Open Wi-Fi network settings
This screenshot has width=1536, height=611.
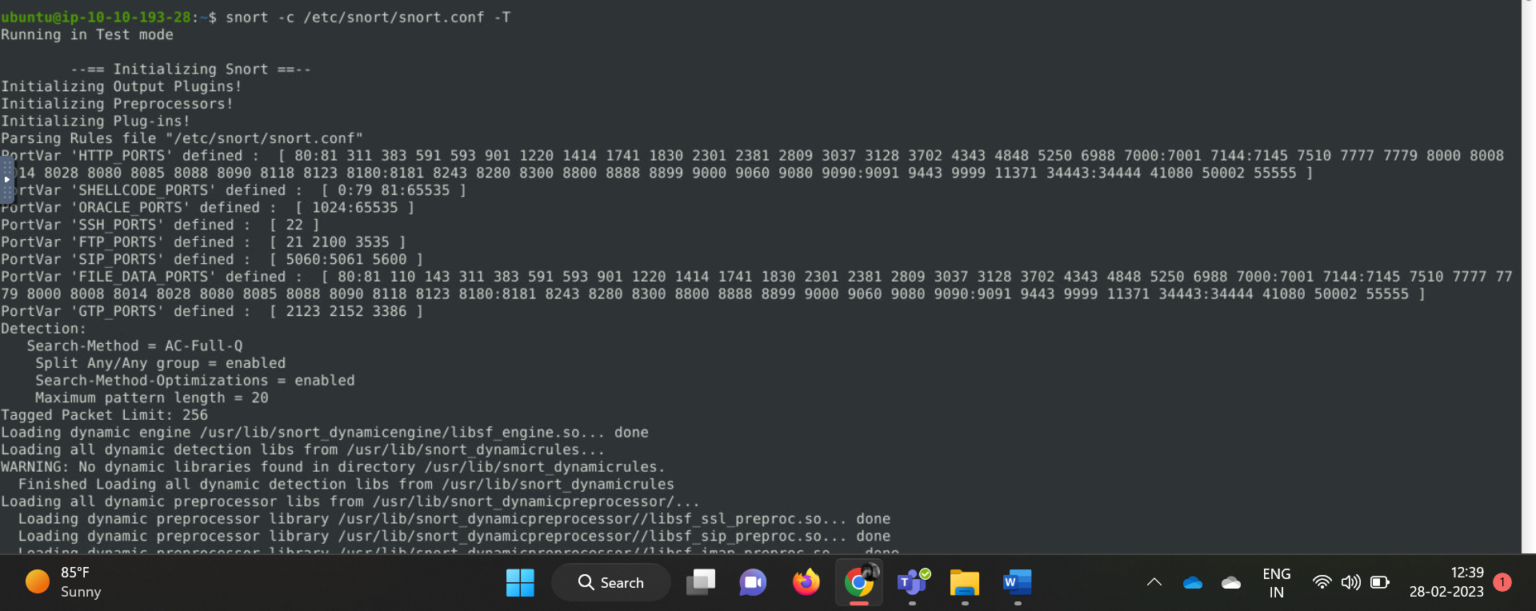pyautogui.click(x=1322, y=582)
